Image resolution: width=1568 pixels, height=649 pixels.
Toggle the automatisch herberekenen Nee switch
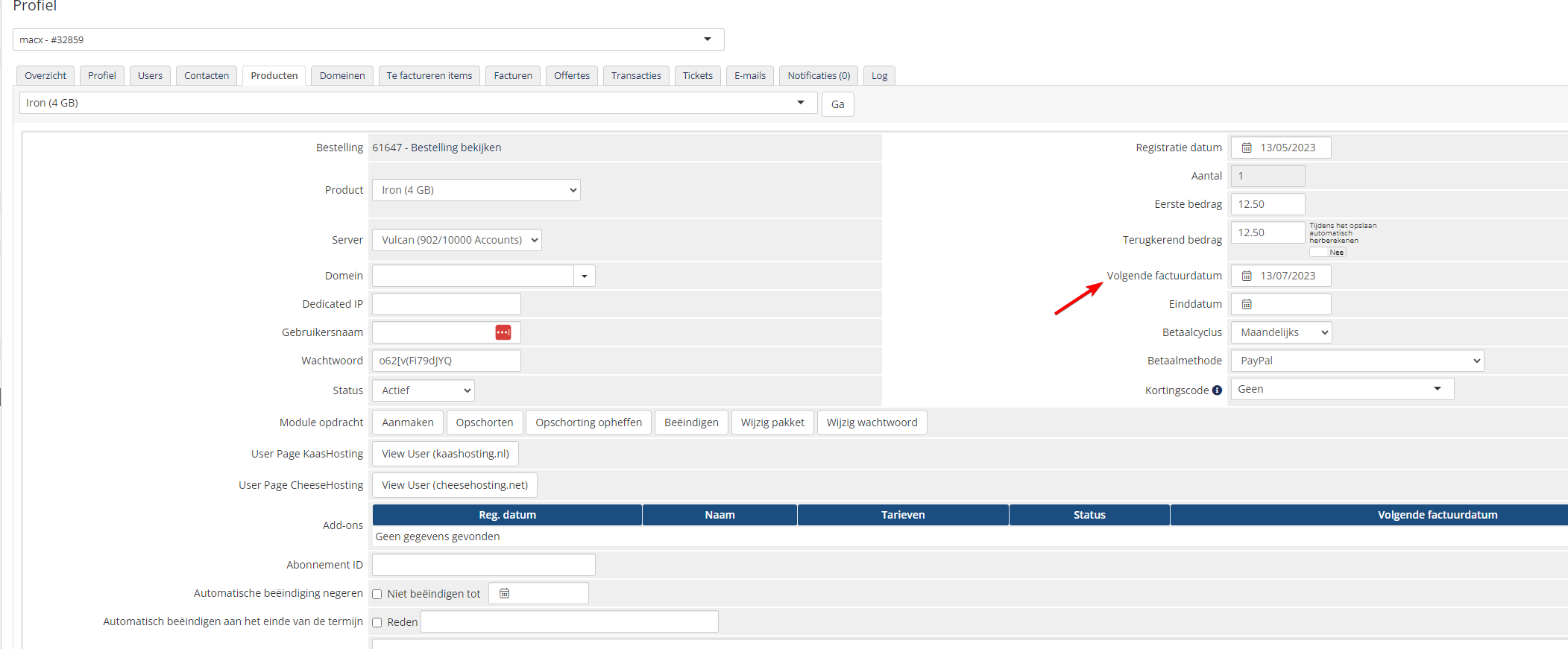[x=1328, y=253]
